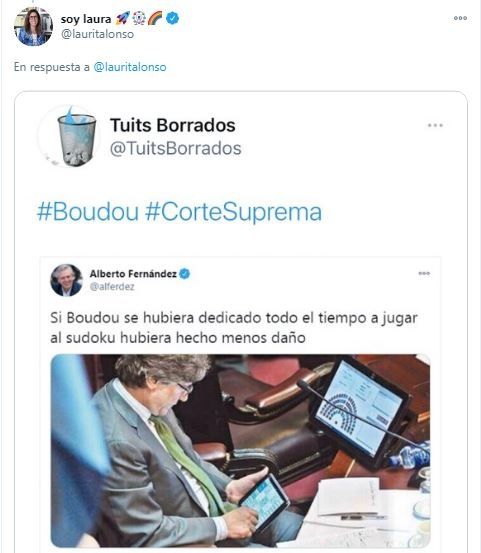Screen dimensions: 481x553
Task: Visit the @TuitsBorrados handle
Action: (x=176, y=148)
